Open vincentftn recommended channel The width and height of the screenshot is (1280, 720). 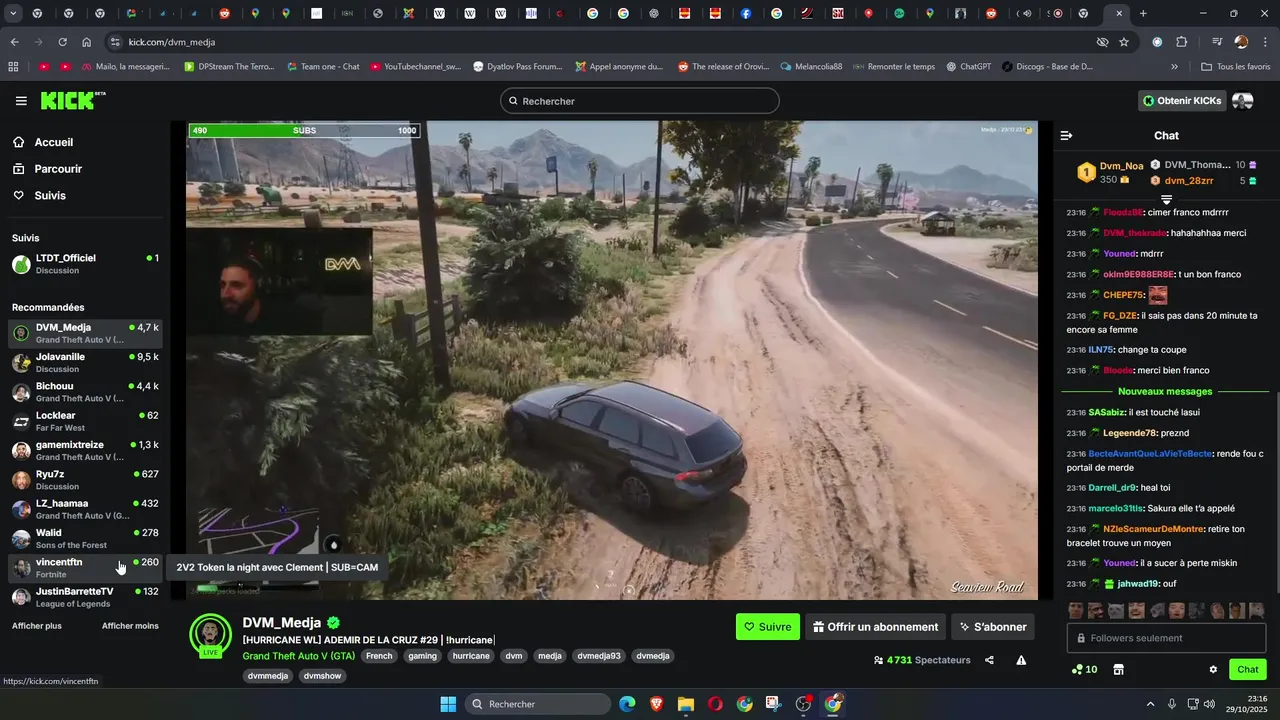tap(85, 568)
